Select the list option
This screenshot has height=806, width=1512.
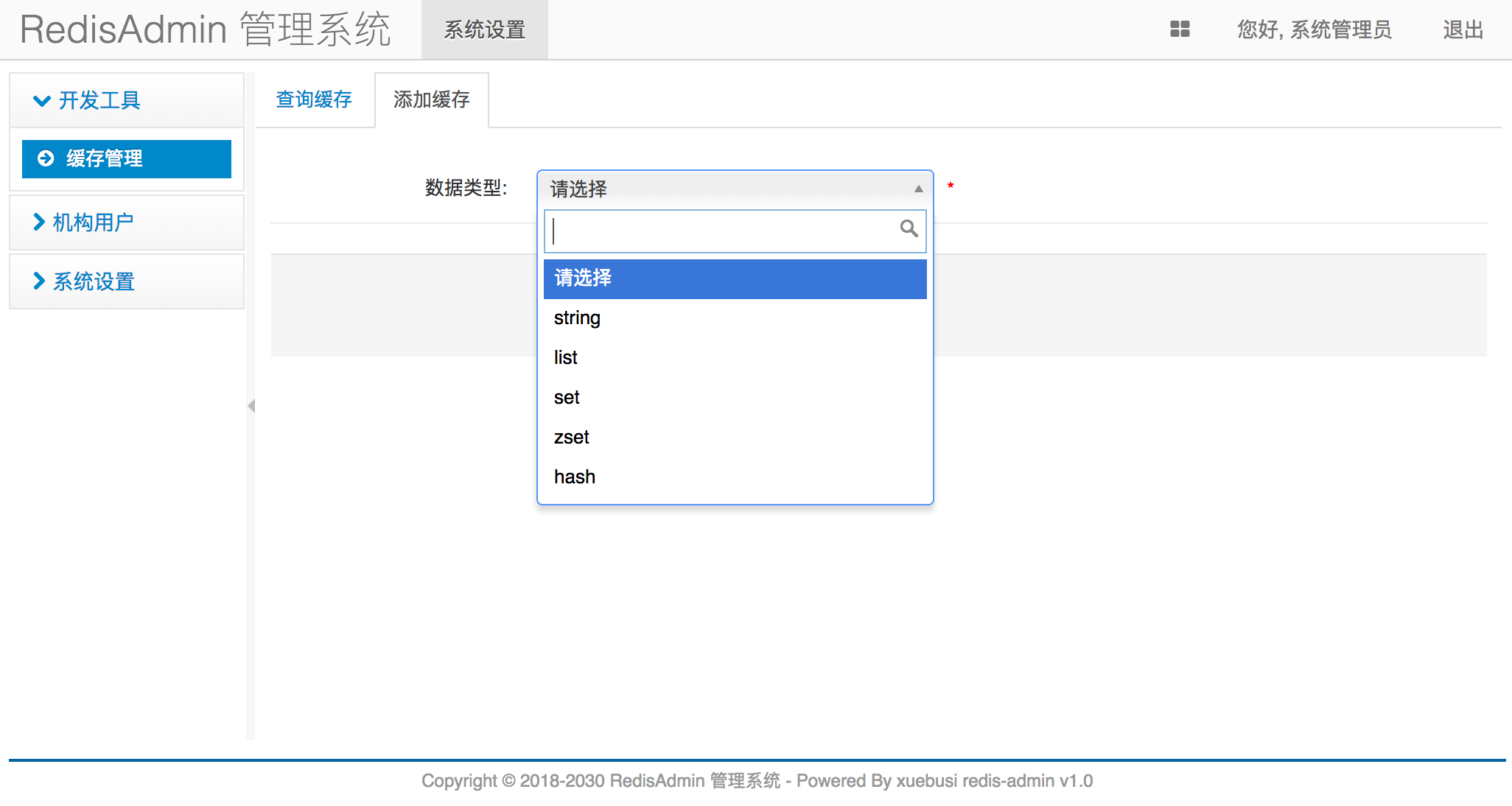click(566, 358)
